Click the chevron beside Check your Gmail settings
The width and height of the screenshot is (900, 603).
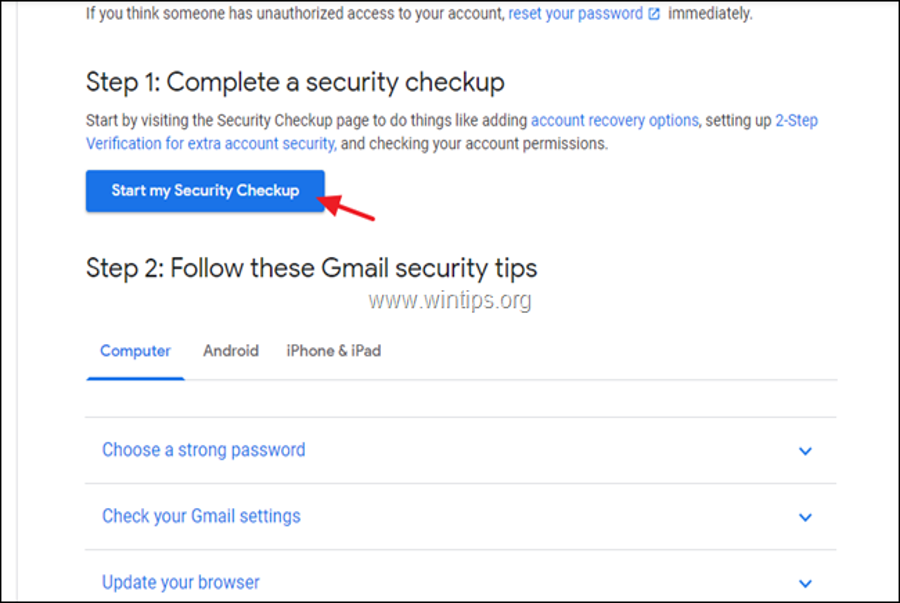[x=806, y=517]
